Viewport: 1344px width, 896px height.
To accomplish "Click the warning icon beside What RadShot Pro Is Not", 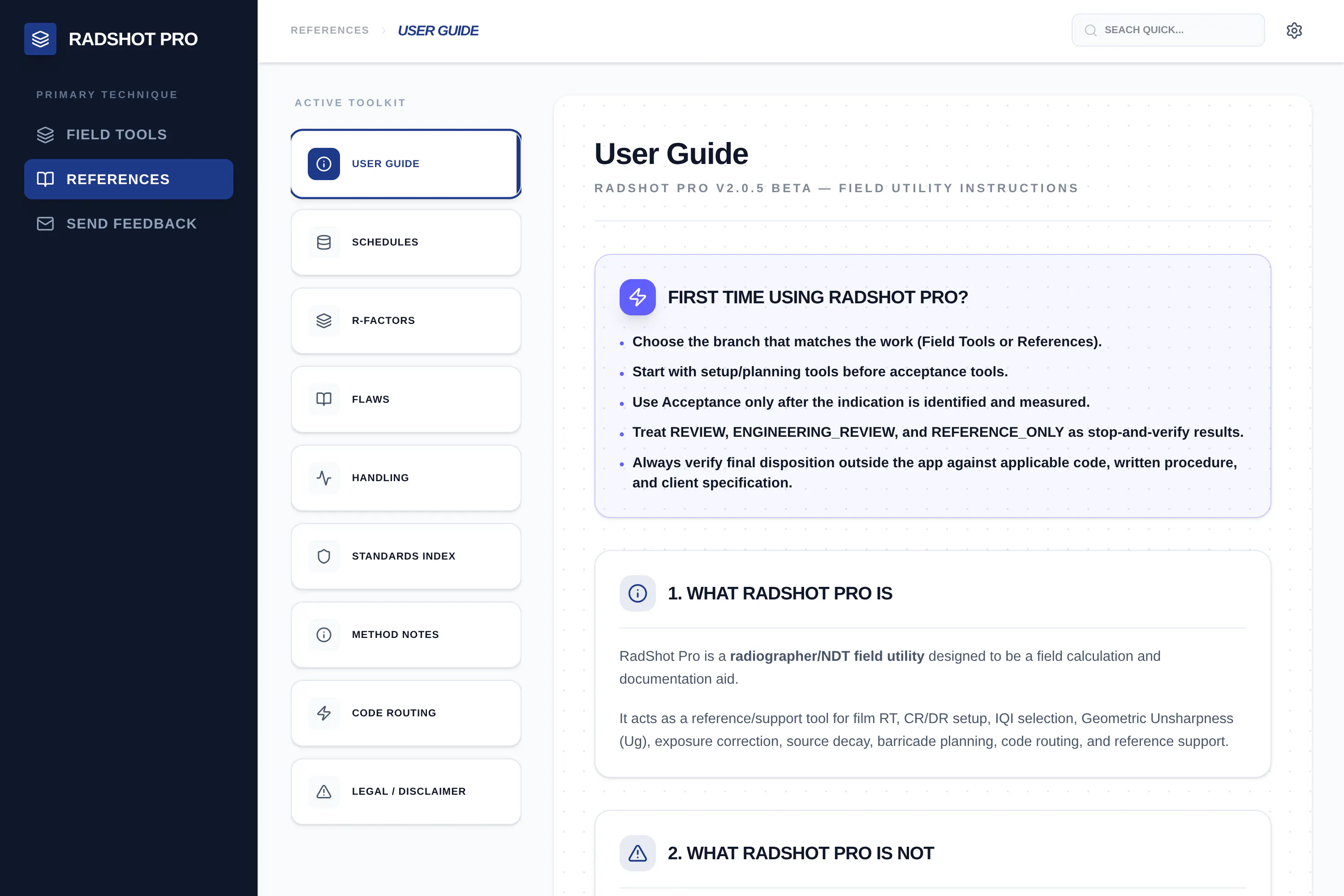I will pos(638,853).
